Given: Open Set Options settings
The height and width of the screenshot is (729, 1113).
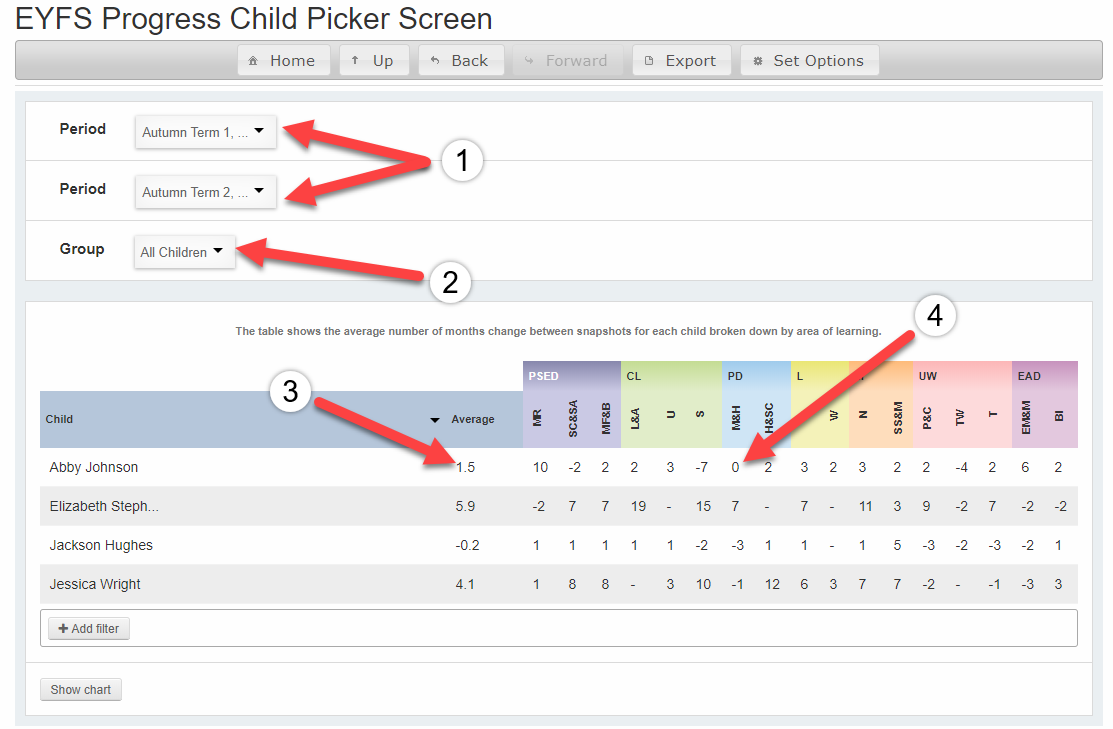Looking at the screenshot, I should [809, 61].
